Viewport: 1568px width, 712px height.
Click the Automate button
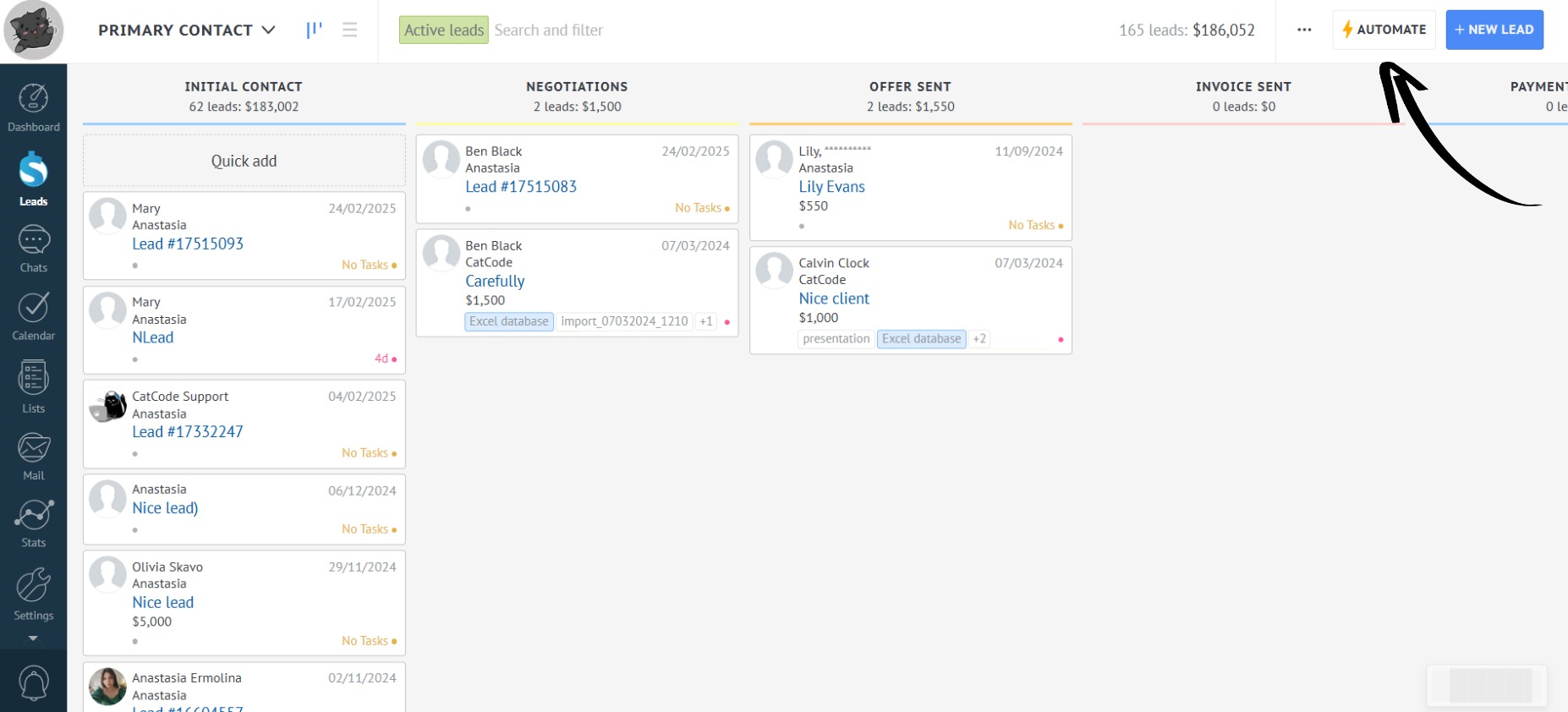coord(1384,30)
